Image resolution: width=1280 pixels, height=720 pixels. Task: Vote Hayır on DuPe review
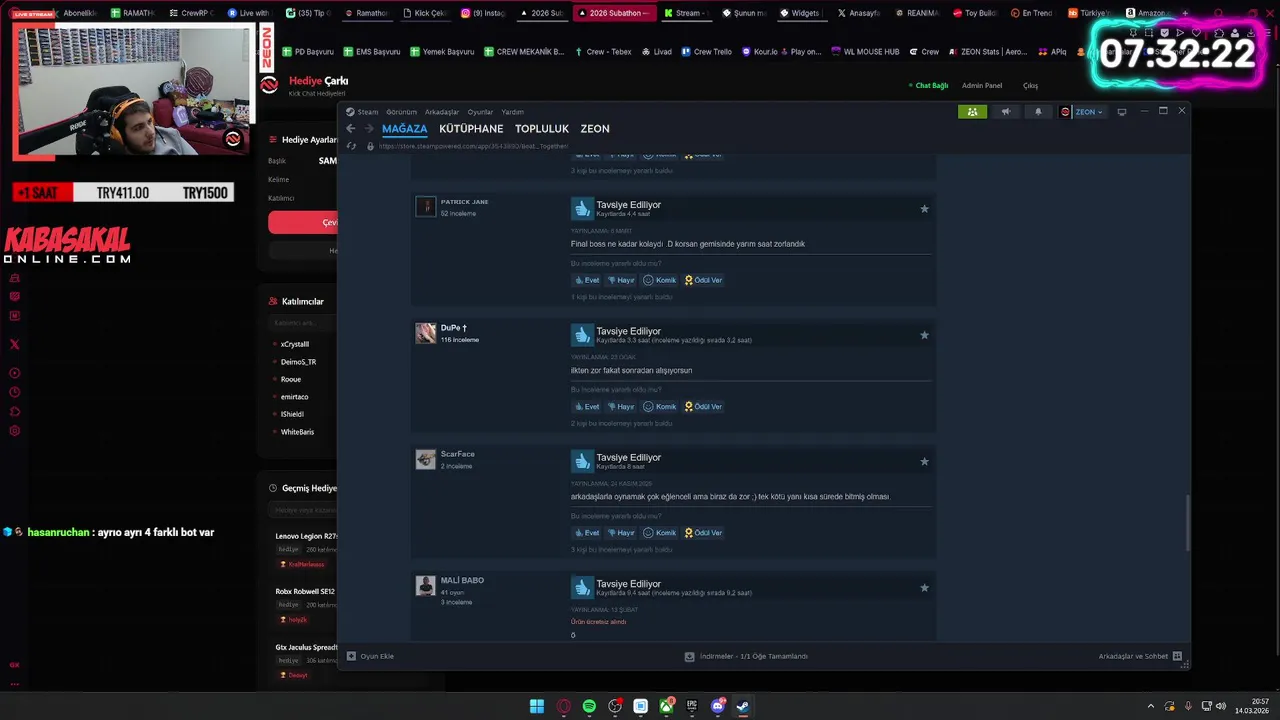621,407
